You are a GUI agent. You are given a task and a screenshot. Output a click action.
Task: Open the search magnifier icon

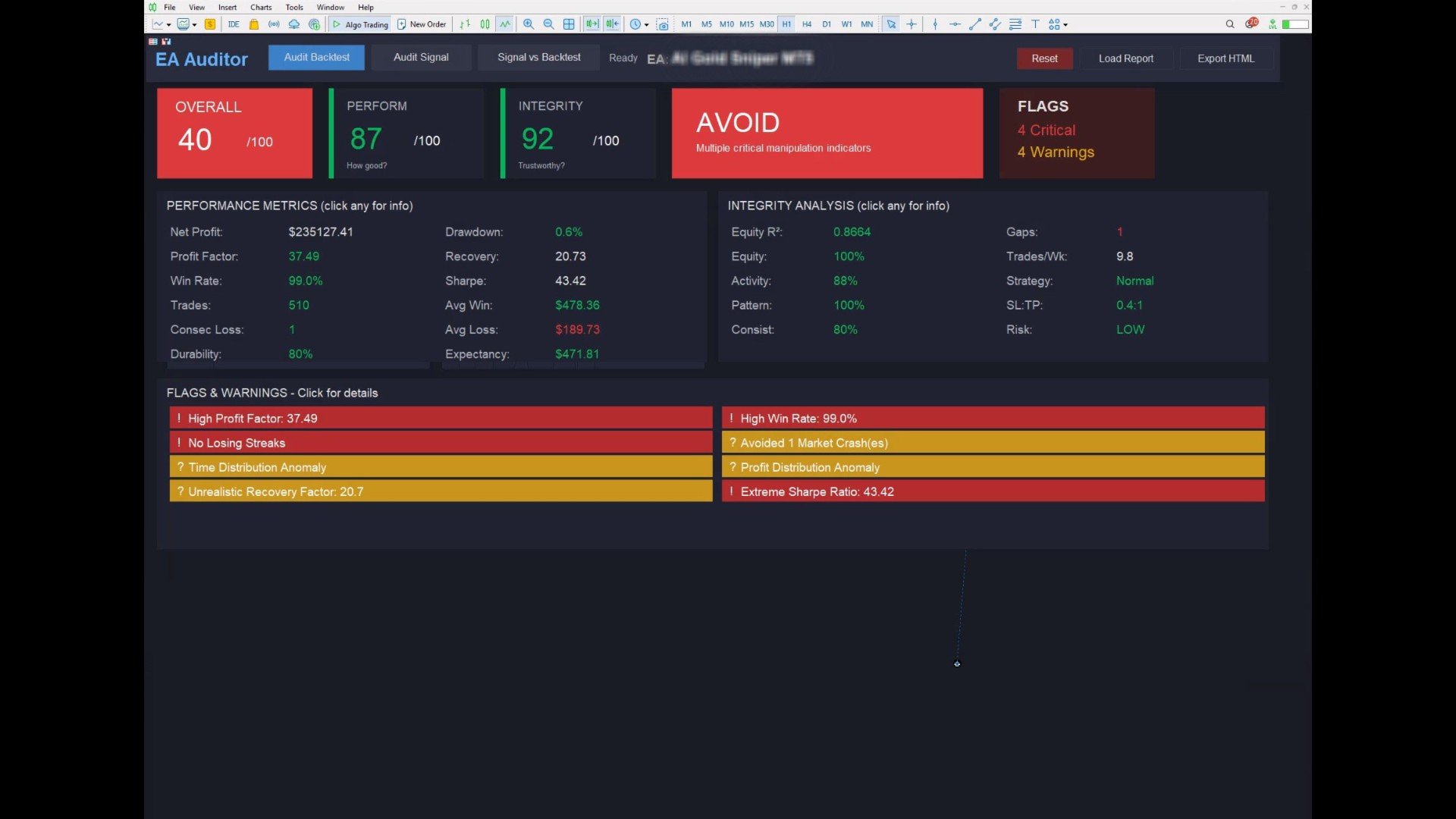coord(1230,24)
